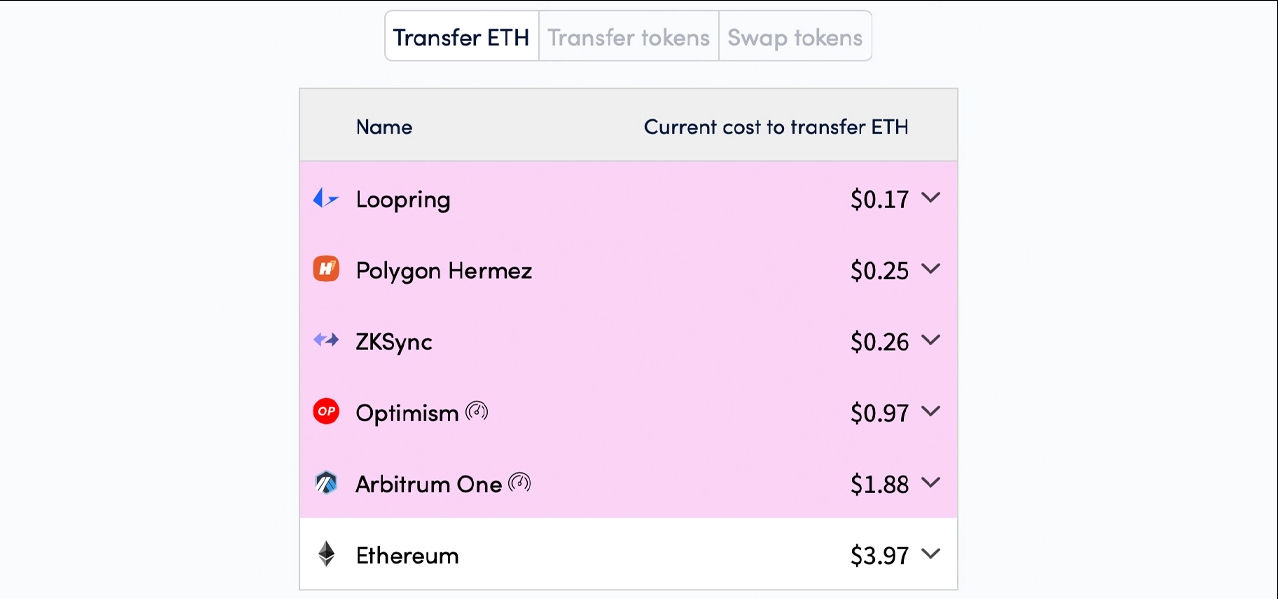Click the Name column header
Viewport: 1278px width, 599px height.
point(384,127)
